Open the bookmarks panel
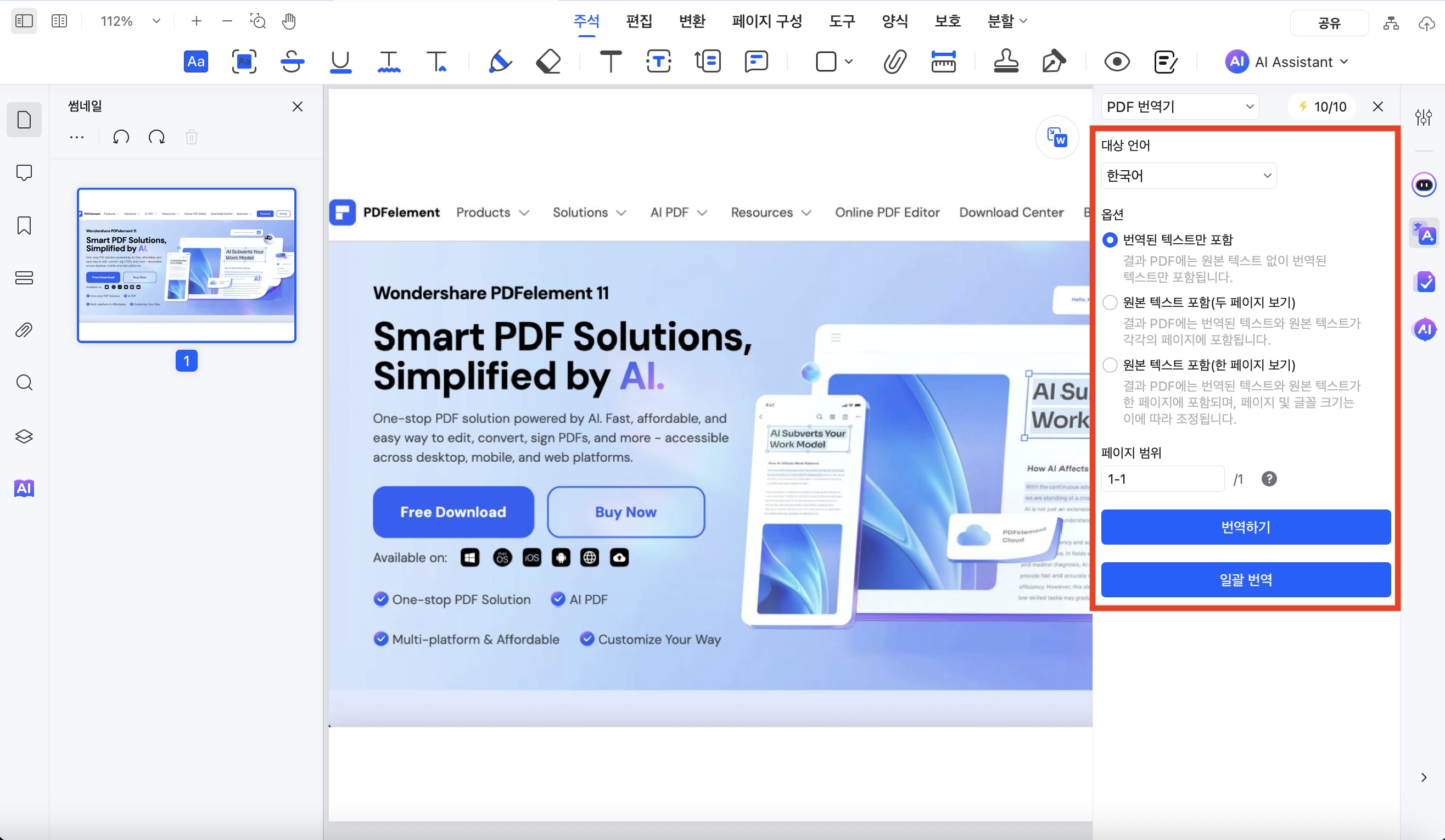 [x=24, y=225]
